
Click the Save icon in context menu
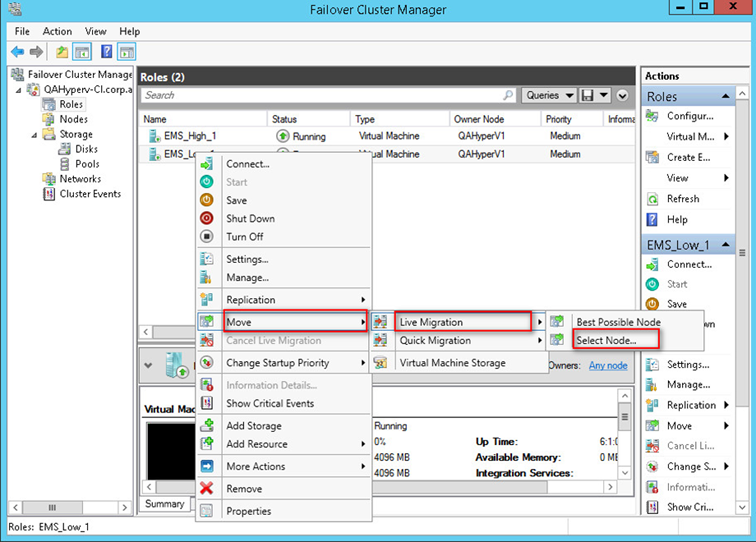pos(207,200)
